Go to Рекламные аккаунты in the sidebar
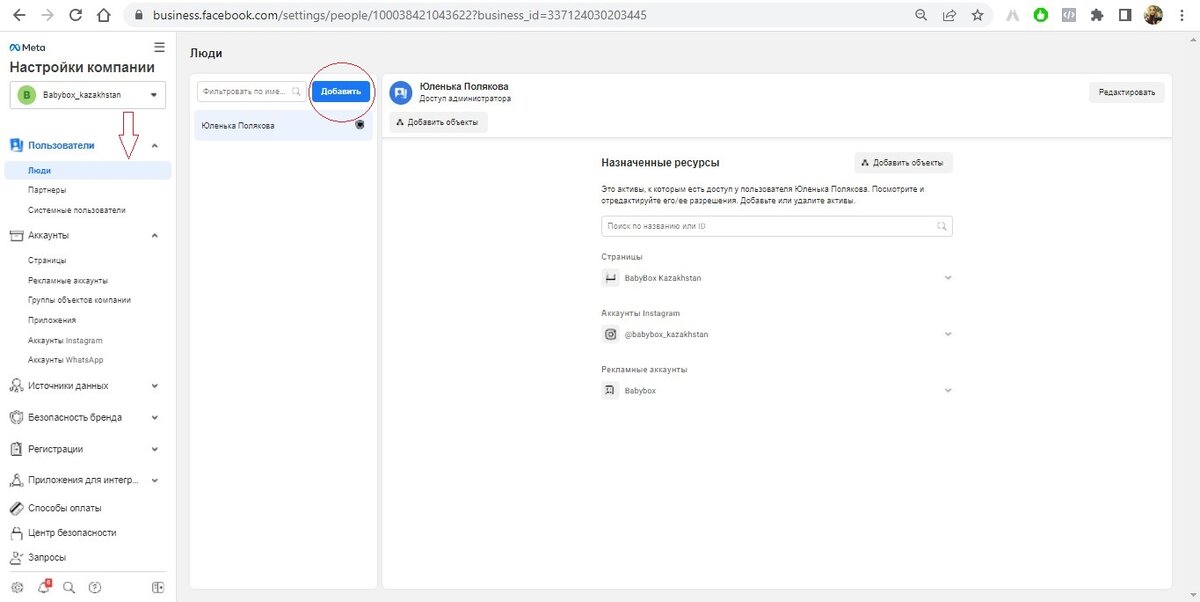This screenshot has width=1200, height=602. [x=68, y=280]
